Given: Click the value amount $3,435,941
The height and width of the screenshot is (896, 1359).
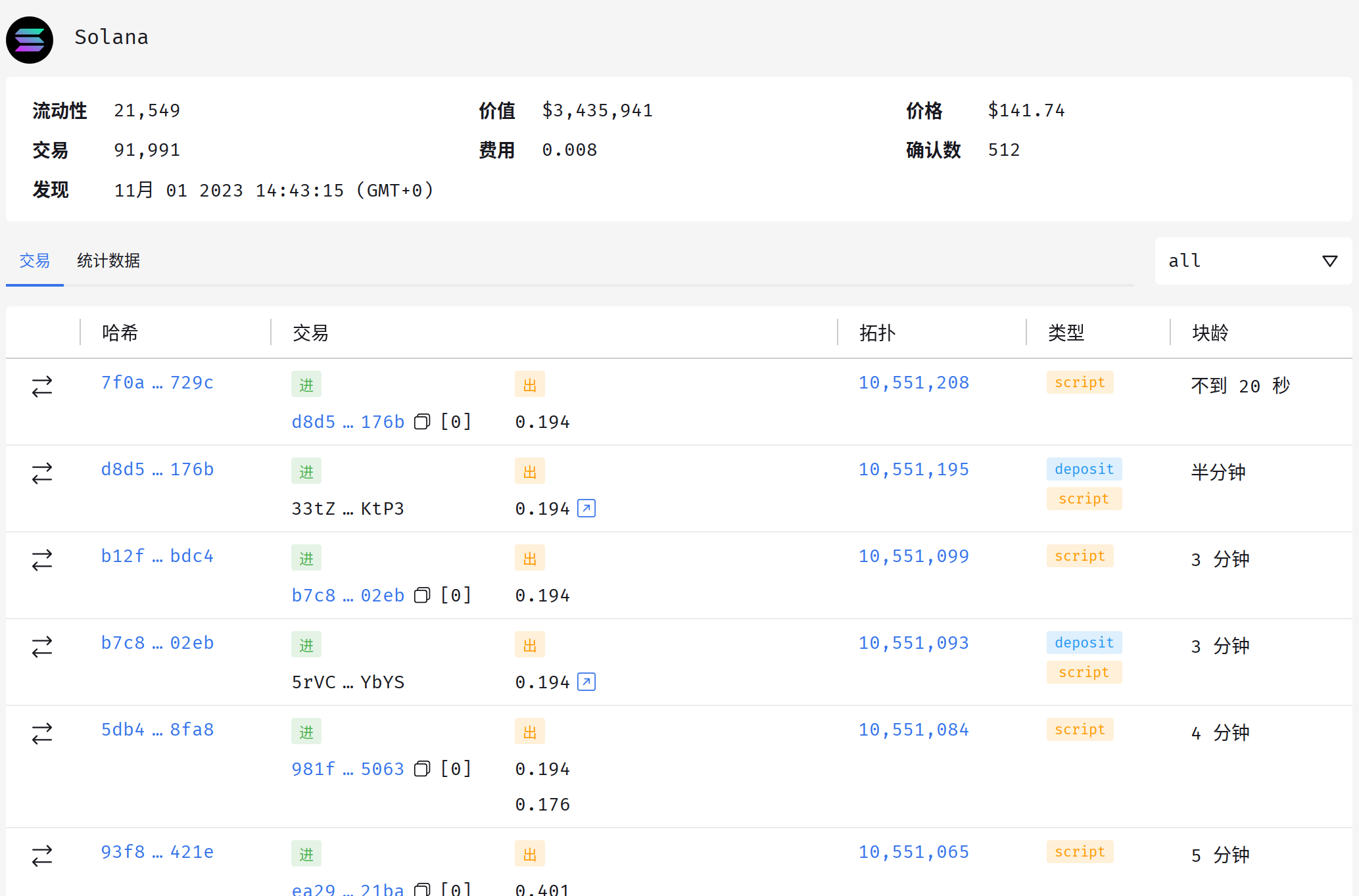Looking at the screenshot, I should [x=597, y=110].
